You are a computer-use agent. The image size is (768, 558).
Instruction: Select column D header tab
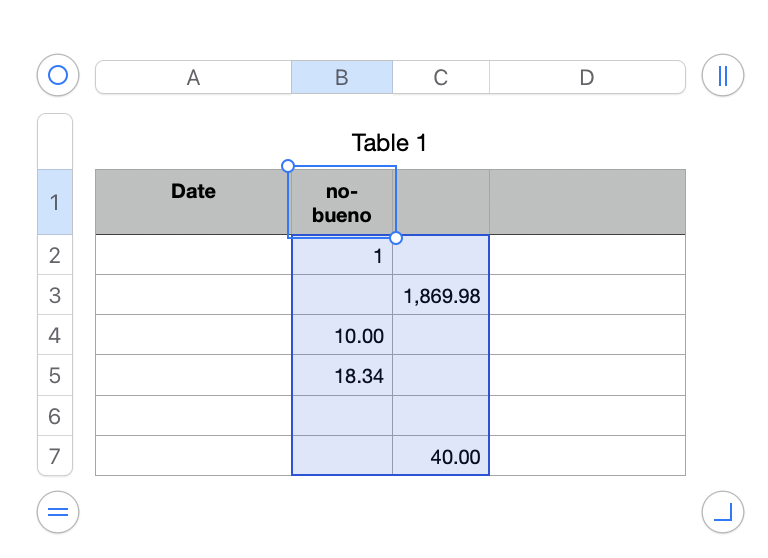click(587, 78)
